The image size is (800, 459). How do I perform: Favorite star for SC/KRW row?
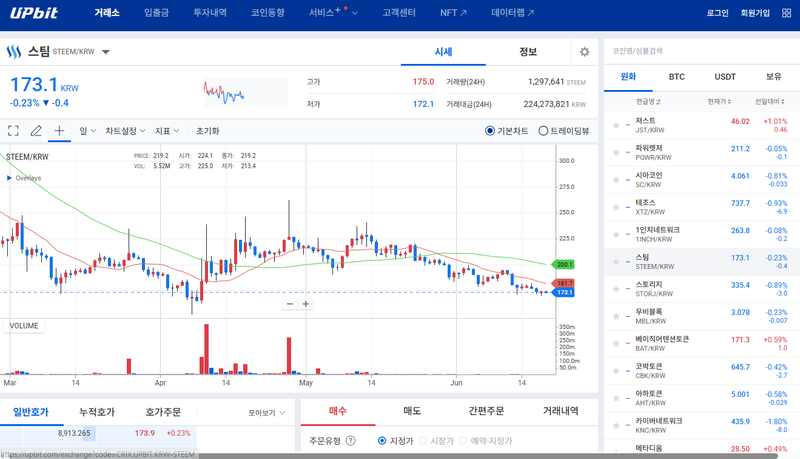[616, 180]
